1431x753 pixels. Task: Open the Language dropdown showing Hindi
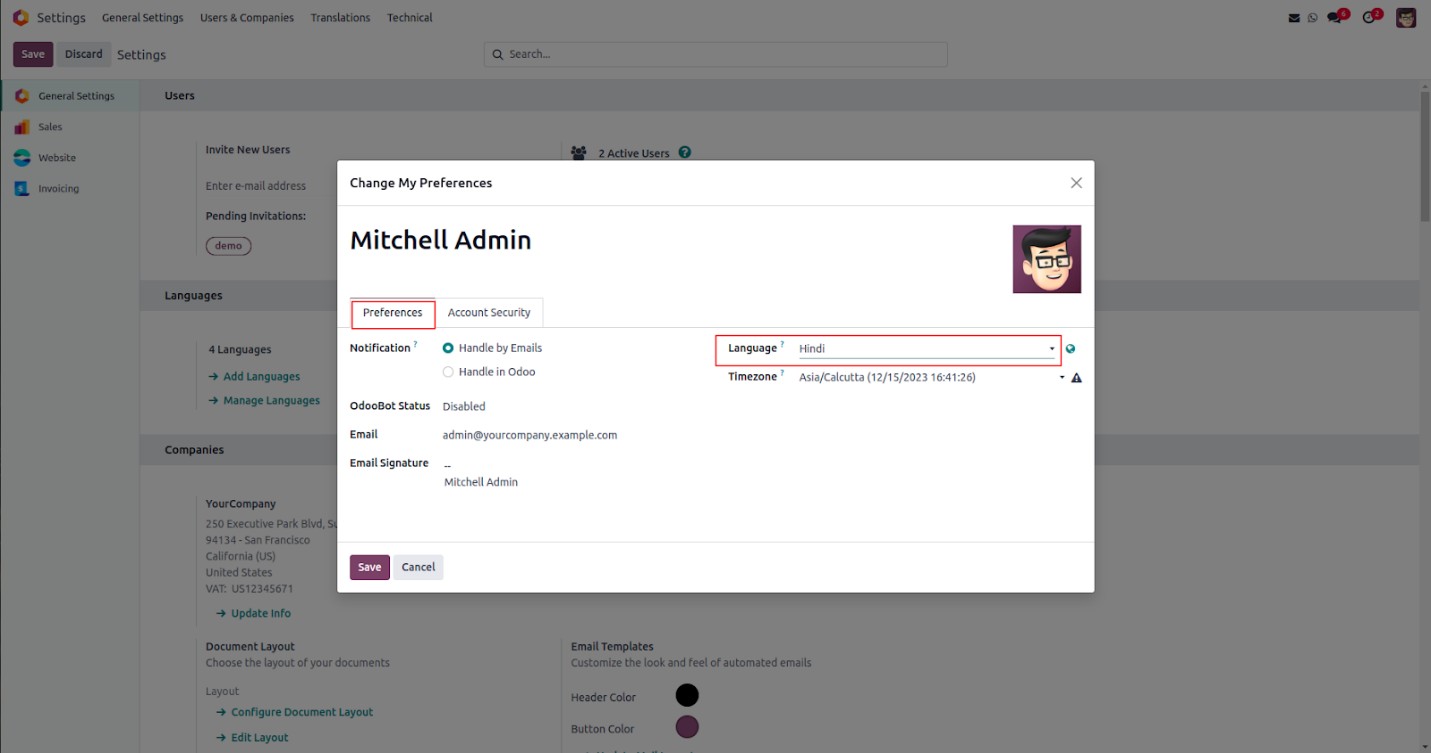pyautogui.click(x=925, y=349)
